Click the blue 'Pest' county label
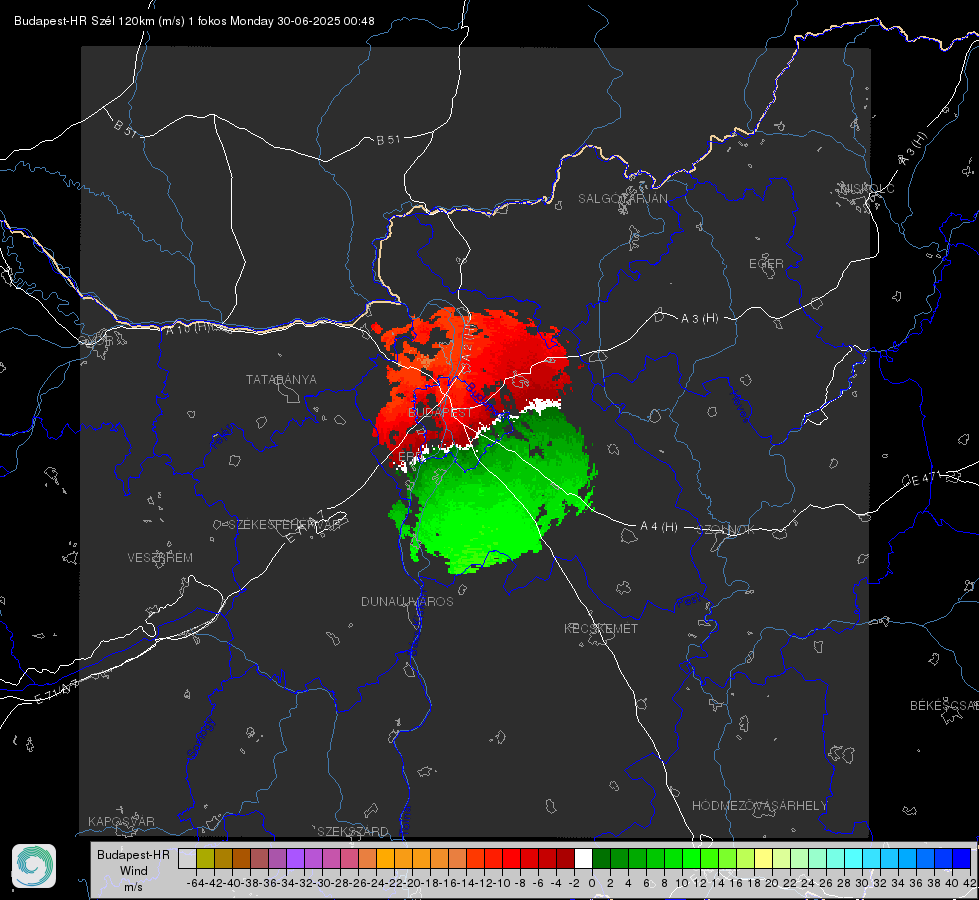The height and width of the screenshot is (900, 979). point(689,602)
